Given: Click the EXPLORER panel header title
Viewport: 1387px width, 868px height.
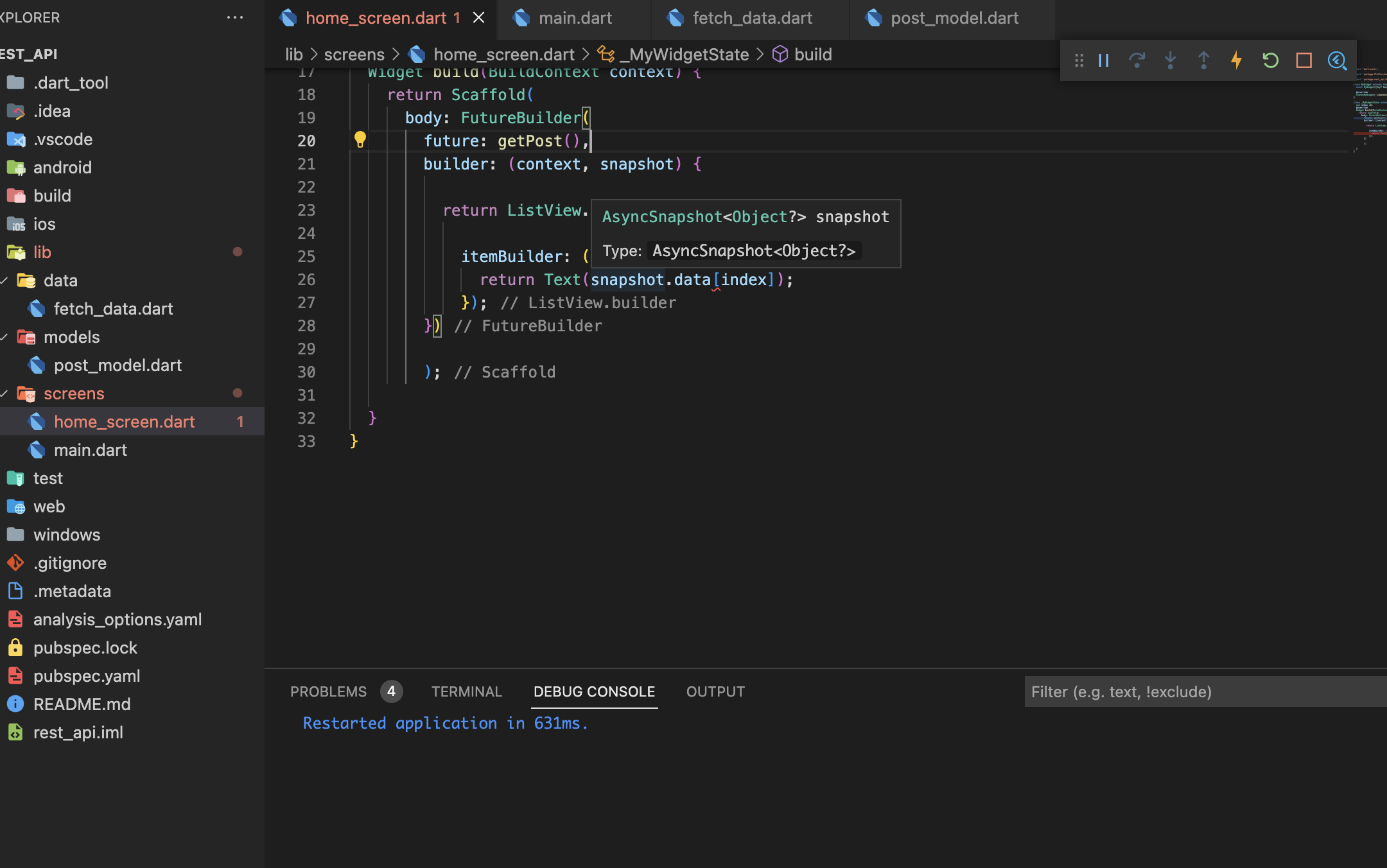Looking at the screenshot, I should 30,17.
